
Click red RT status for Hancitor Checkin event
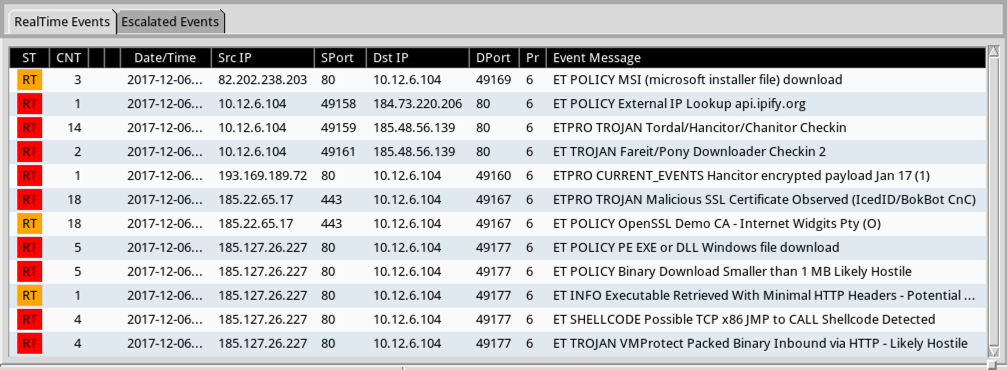[30, 128]
